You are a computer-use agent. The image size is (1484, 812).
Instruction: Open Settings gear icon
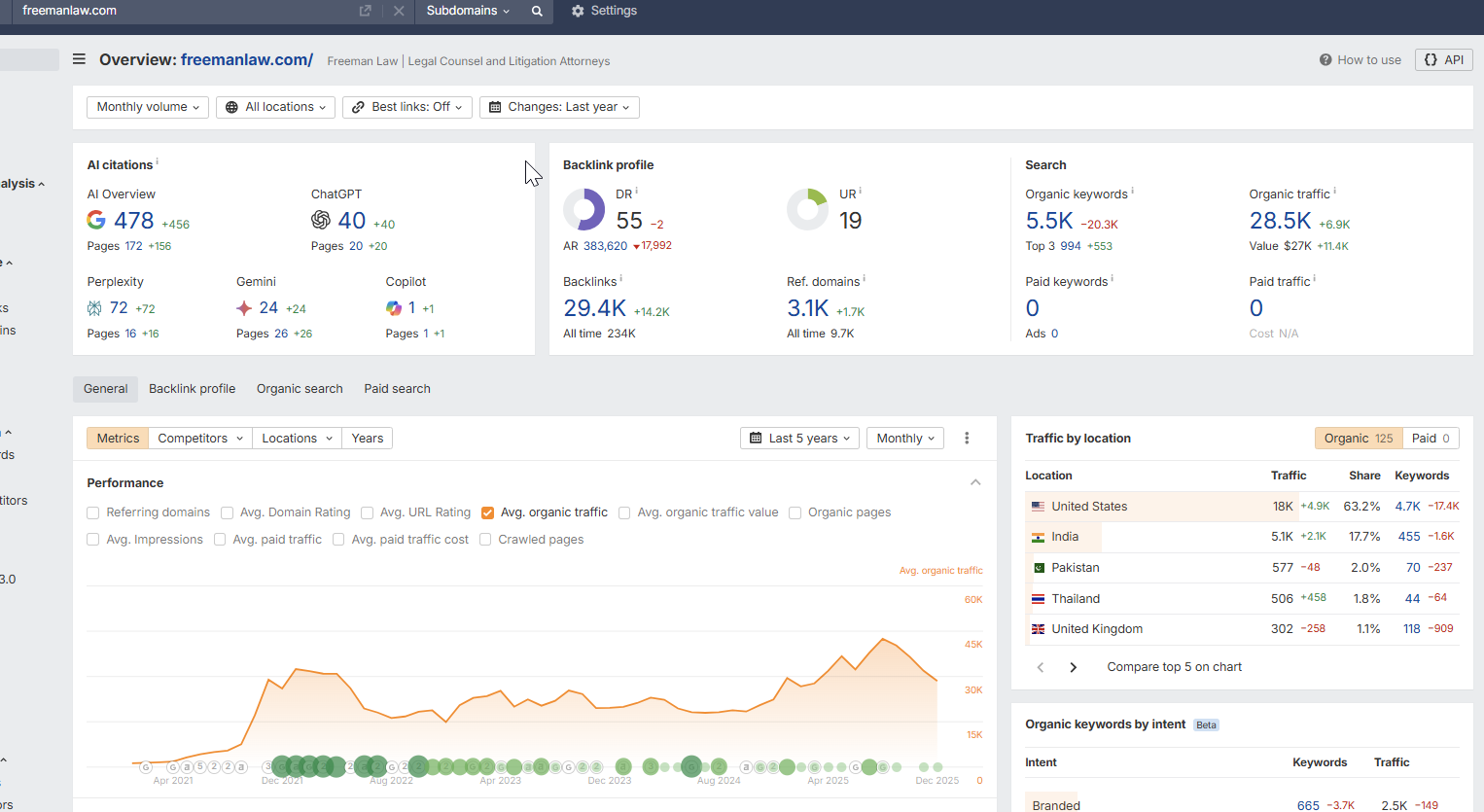tap(578, 11)
